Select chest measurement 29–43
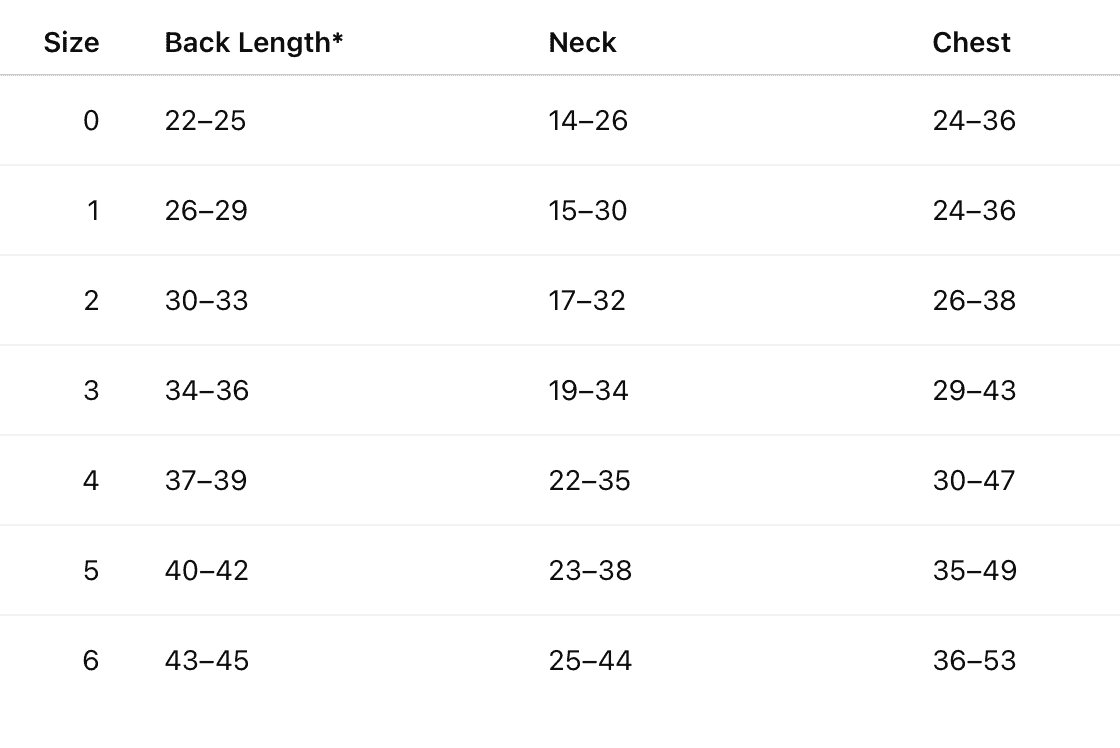Image resolution: width=1120 pixels, height=748 pixels. [x=973, y=391]
